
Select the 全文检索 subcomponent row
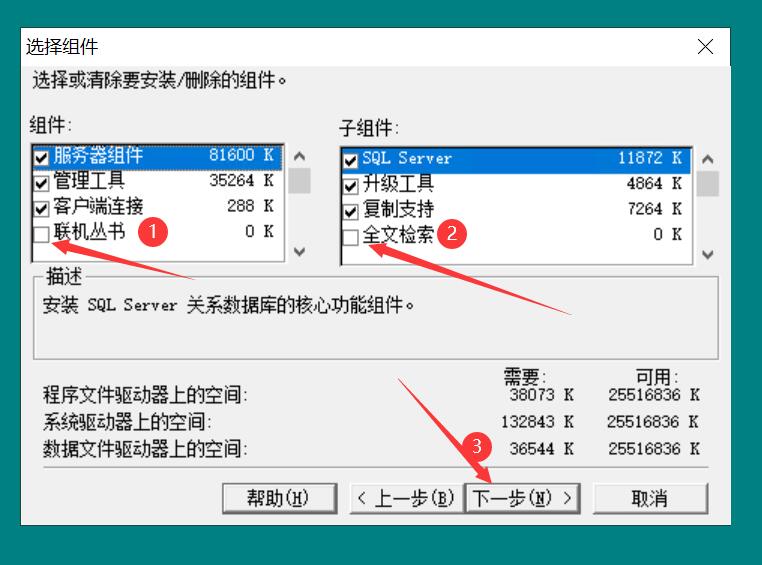point(517,235)
